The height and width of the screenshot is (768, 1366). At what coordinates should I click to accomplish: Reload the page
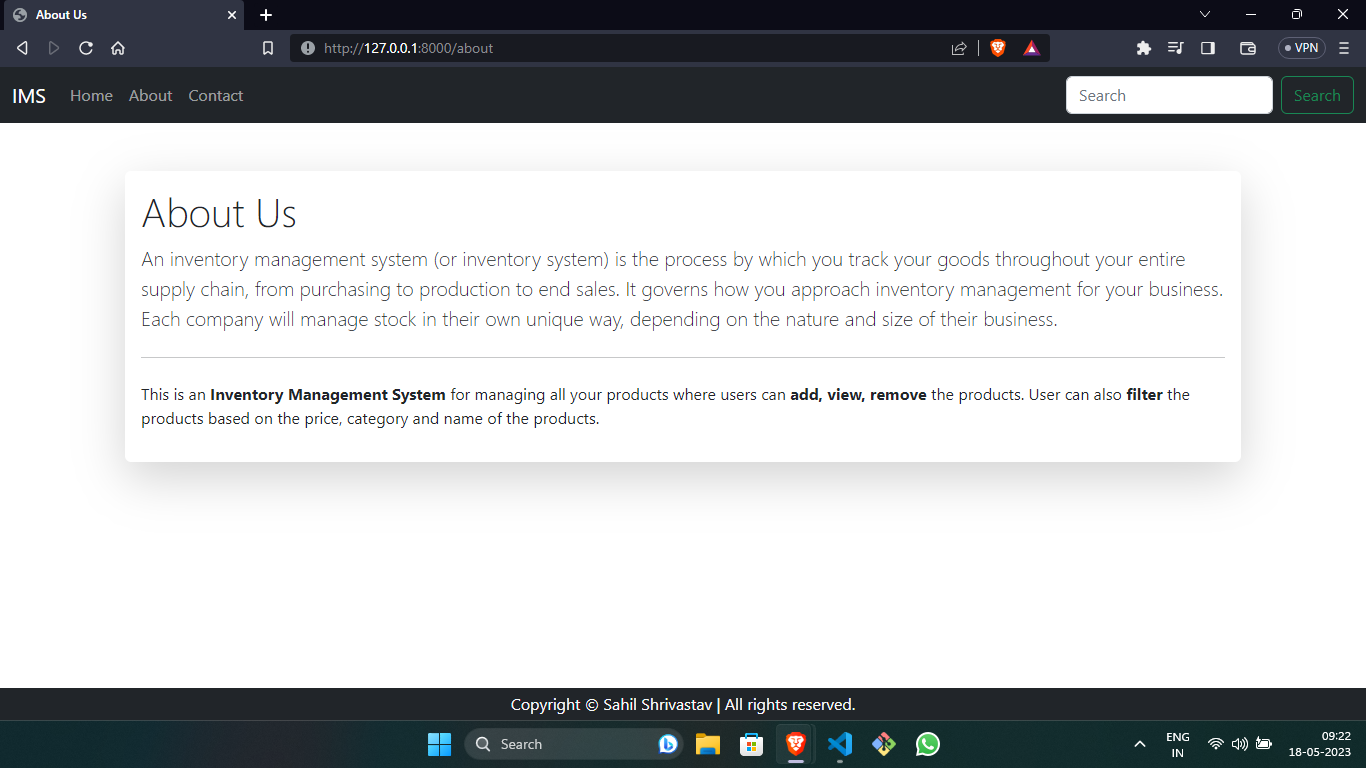(x=85, y=47)
